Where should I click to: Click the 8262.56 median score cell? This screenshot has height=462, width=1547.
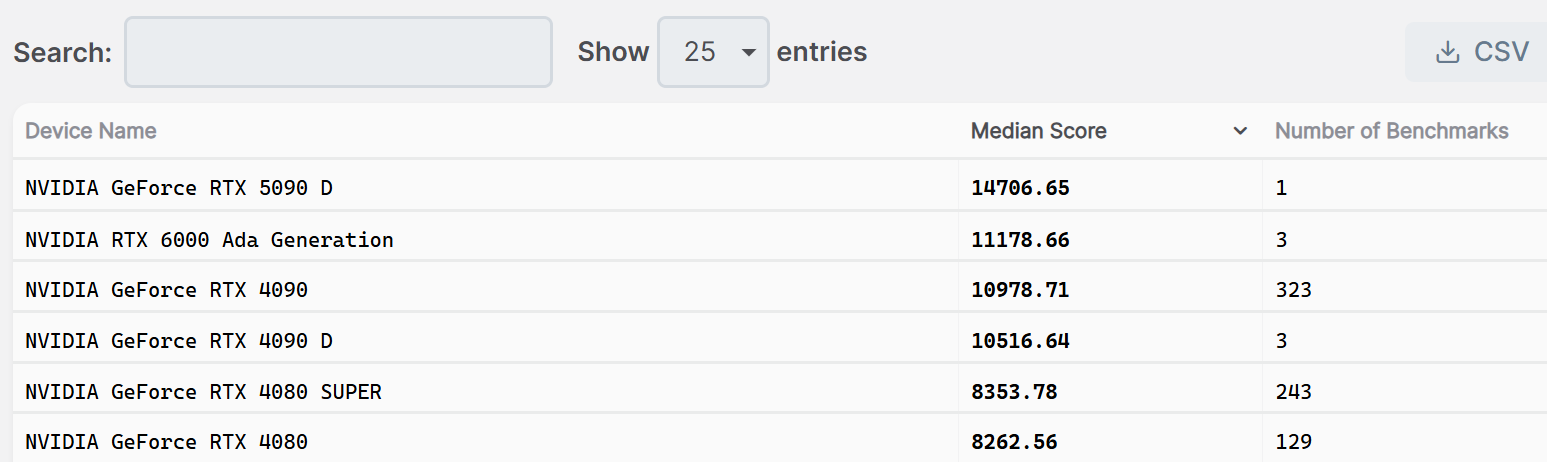(1014, 441)
